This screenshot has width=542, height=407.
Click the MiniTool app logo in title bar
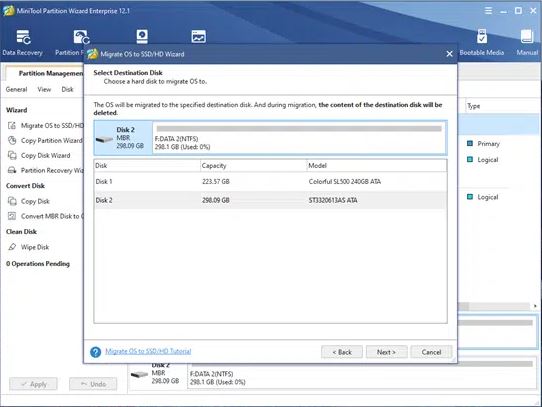(x=8, y=11)
